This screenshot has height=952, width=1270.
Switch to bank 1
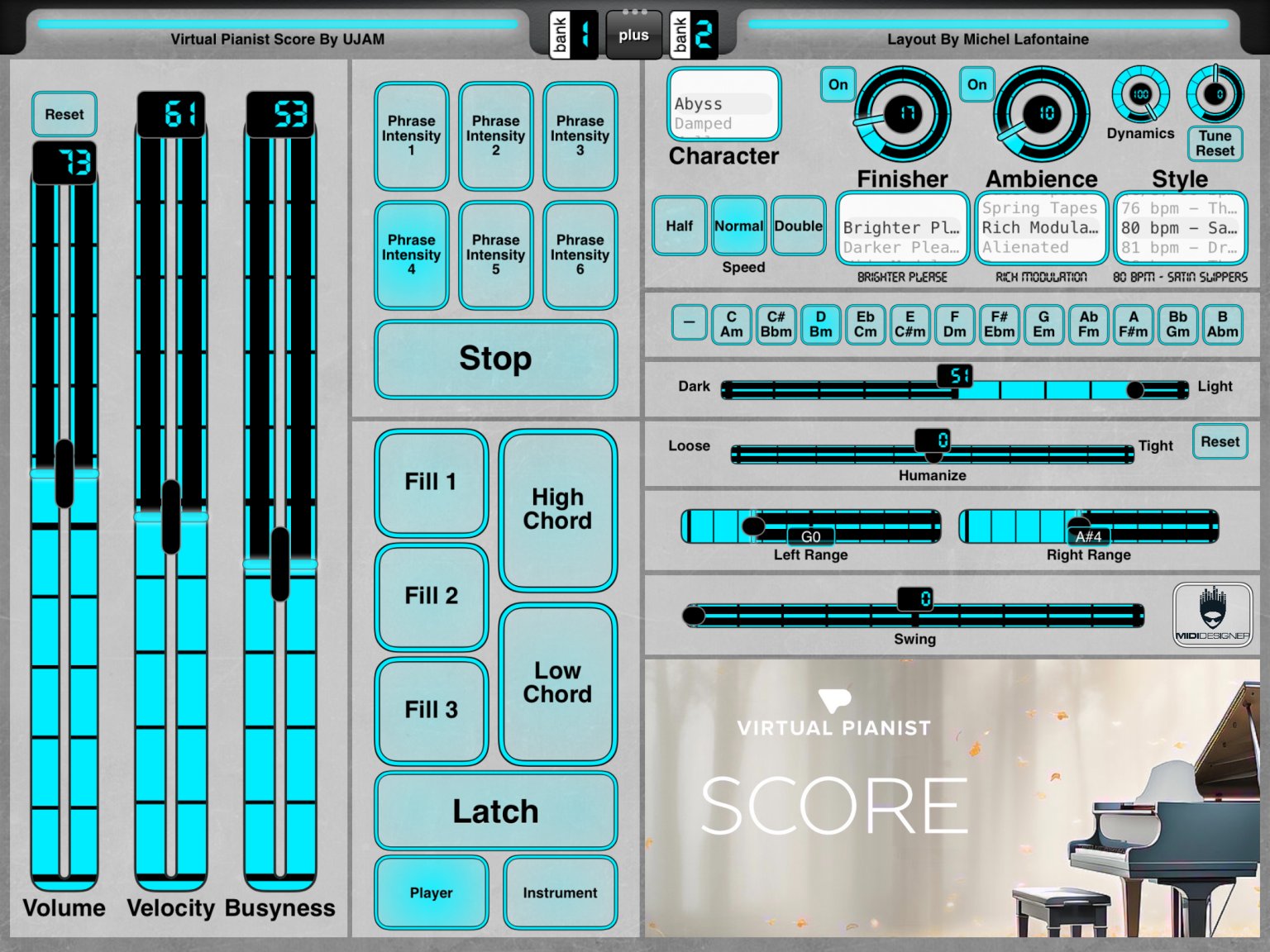[574, 35]
